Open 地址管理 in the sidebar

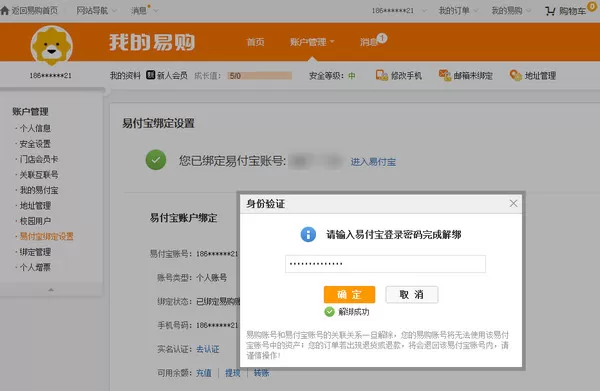(x=35, y=206)
